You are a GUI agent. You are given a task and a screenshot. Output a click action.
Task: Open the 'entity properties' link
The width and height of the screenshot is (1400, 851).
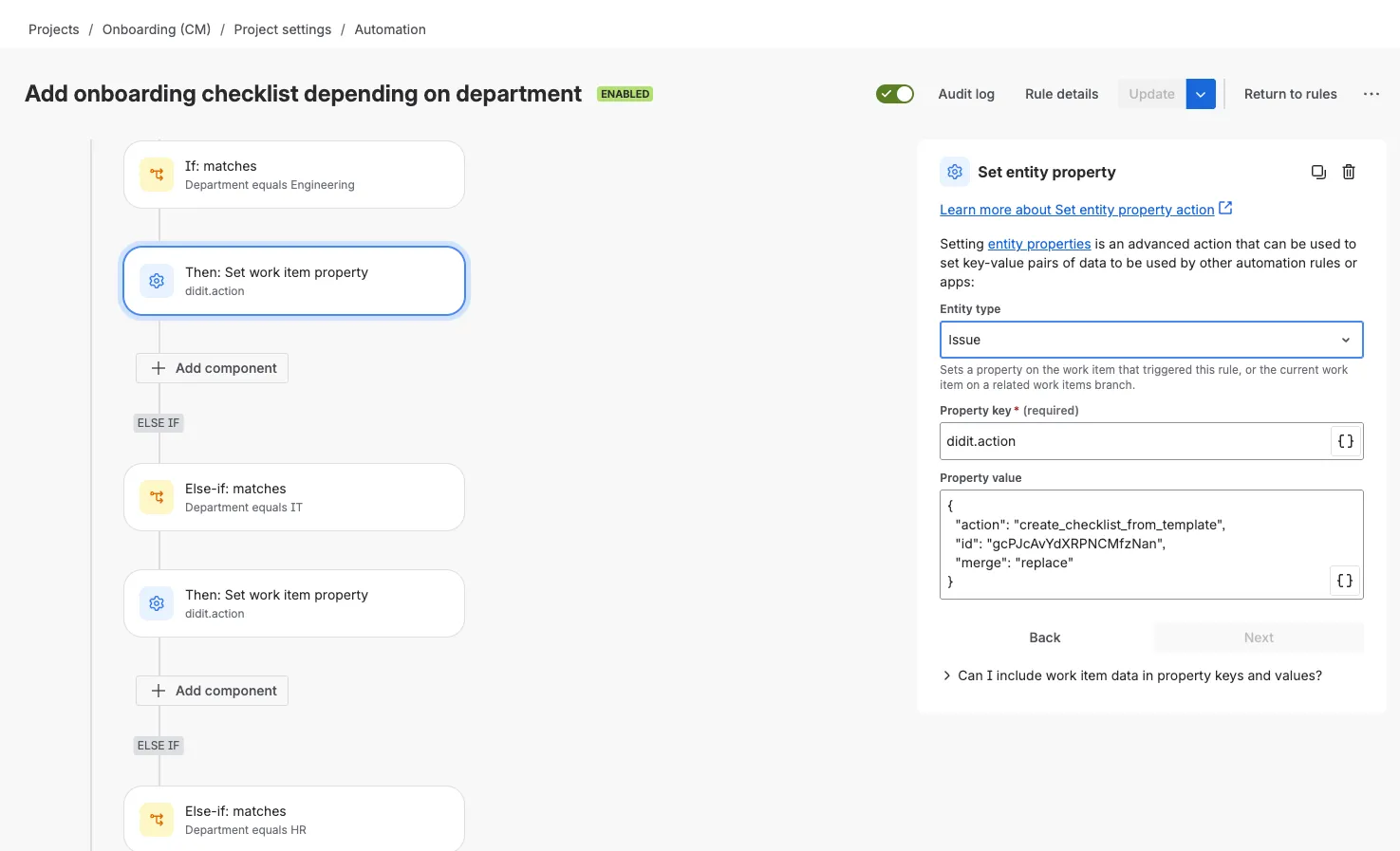coord(1039,244)
